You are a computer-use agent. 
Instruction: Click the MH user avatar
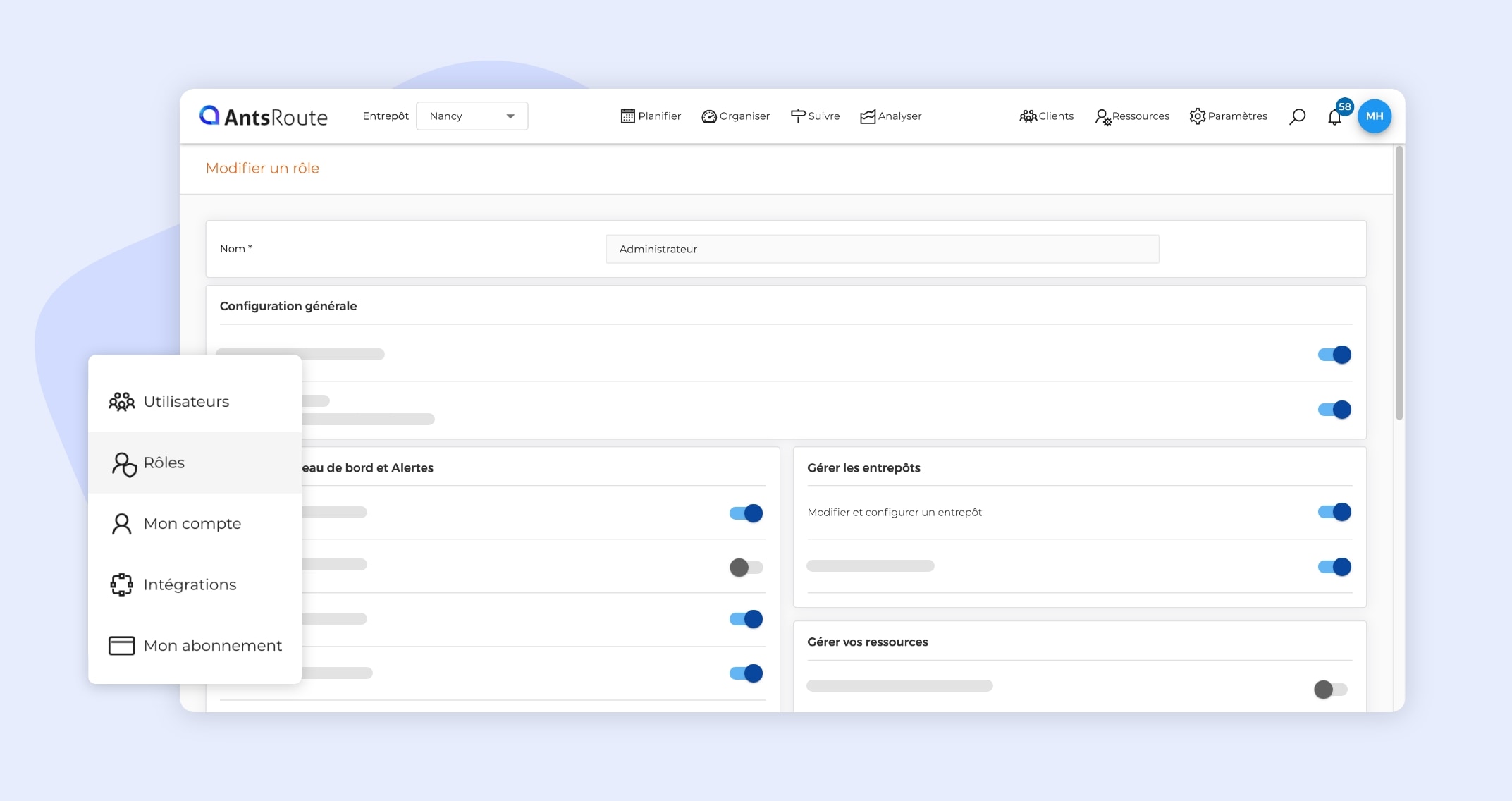[1374, 116]
